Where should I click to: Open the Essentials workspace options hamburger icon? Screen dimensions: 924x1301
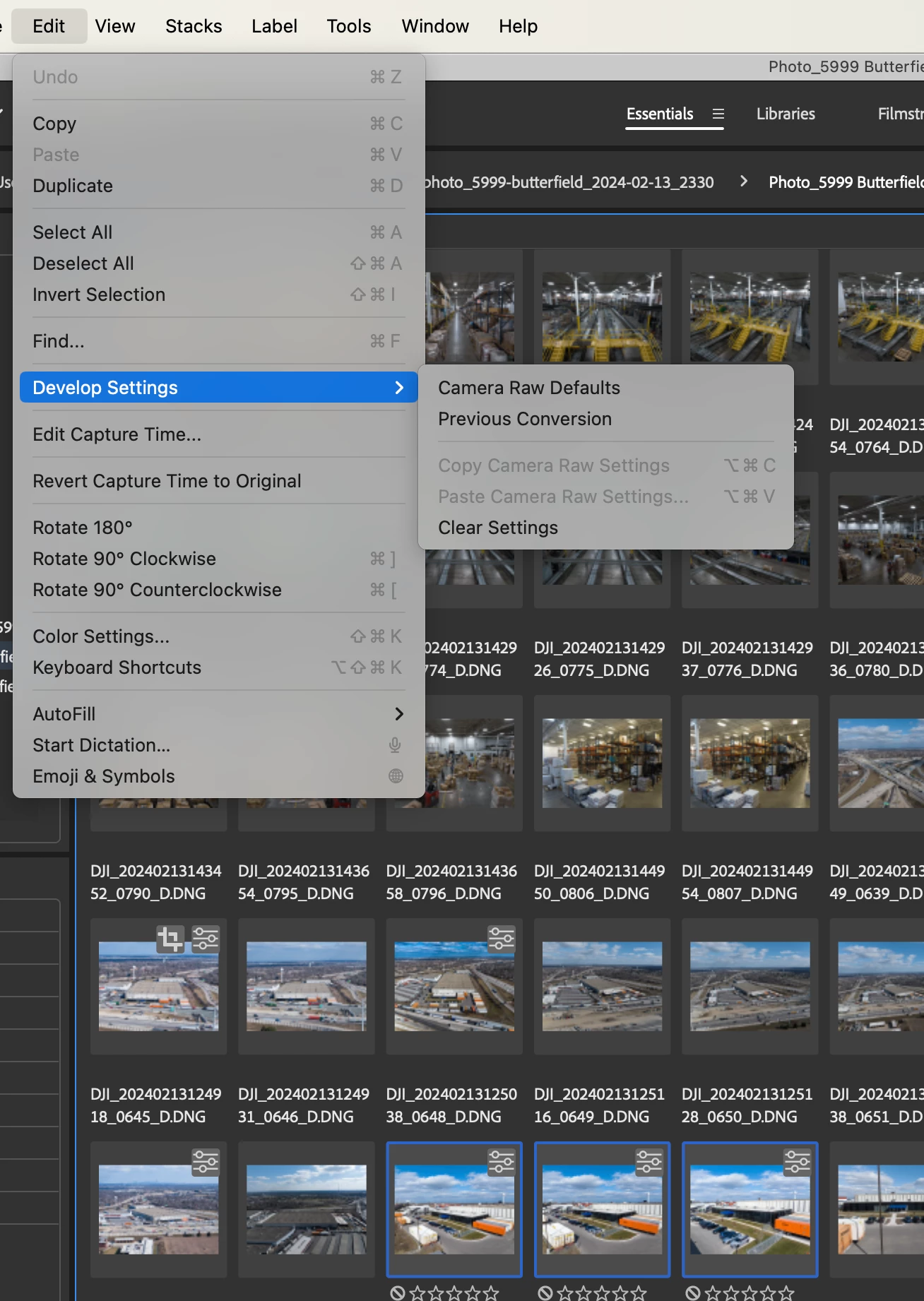coord(718,114)
